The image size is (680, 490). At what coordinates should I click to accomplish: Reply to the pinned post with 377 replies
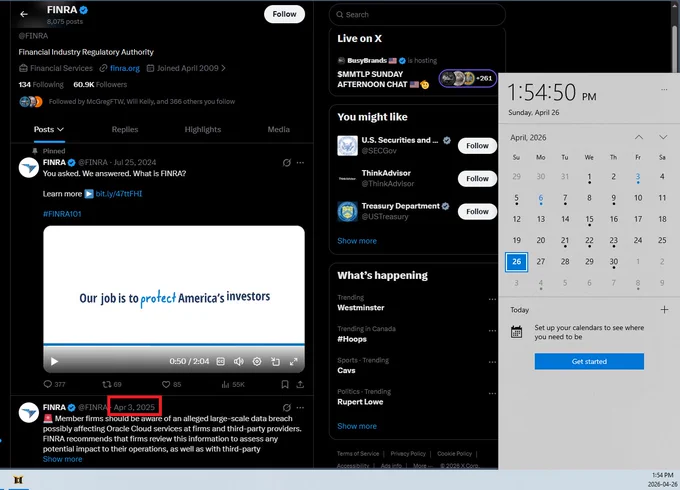click(54, 384)
